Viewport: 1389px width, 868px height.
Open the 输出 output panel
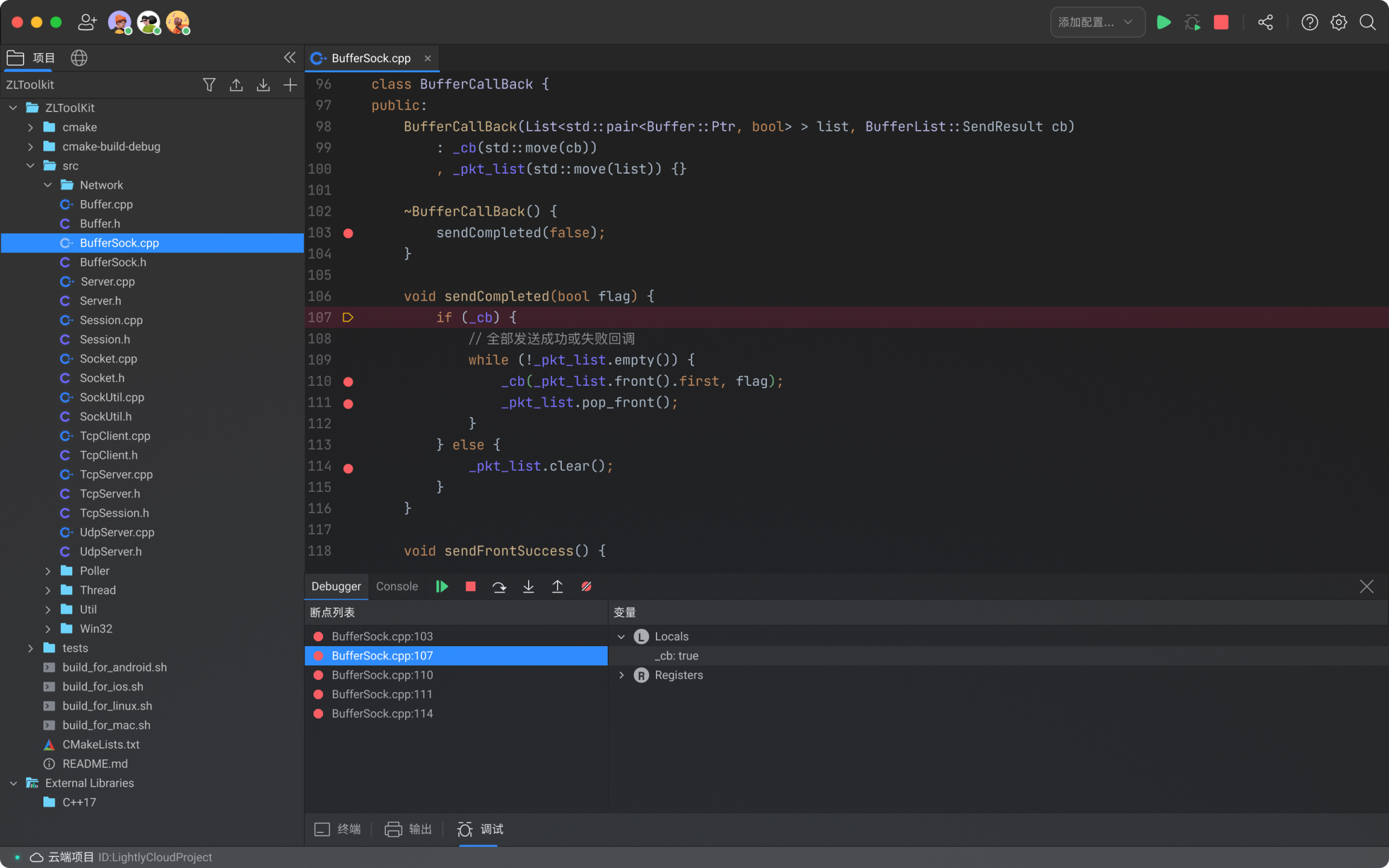click(409, 829)
